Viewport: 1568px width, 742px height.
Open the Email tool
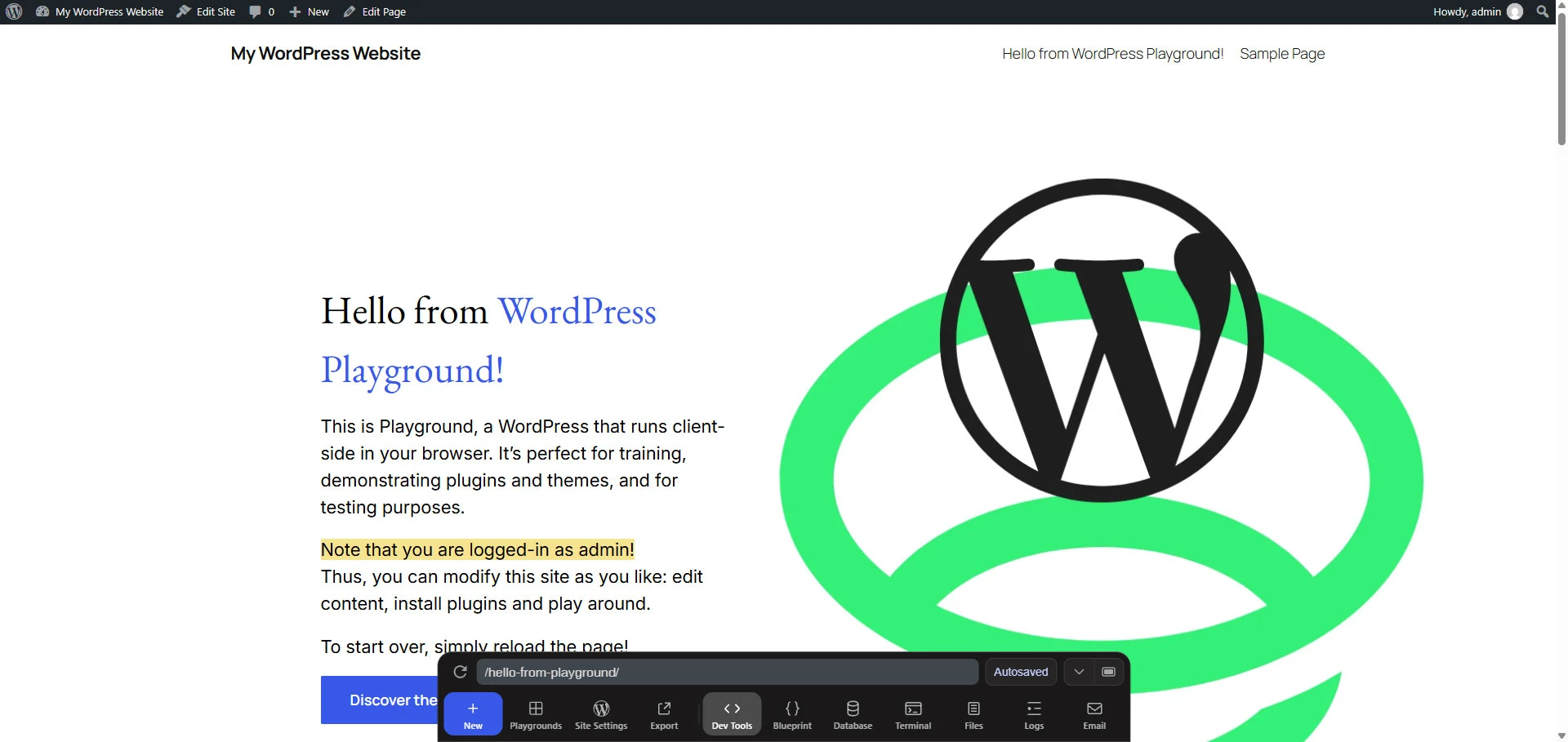[x=1094, y=713]
